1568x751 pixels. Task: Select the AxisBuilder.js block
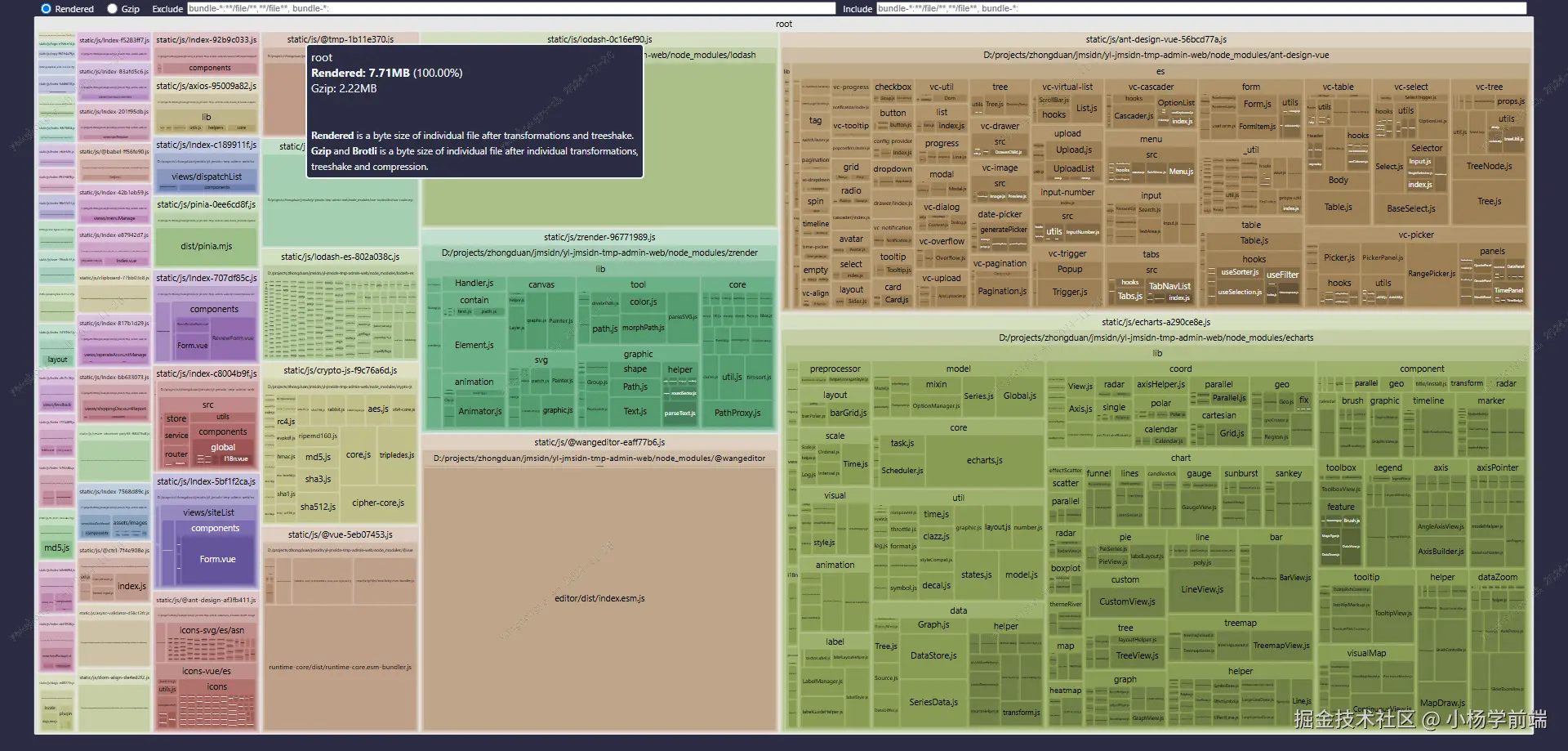point(1441,551)
